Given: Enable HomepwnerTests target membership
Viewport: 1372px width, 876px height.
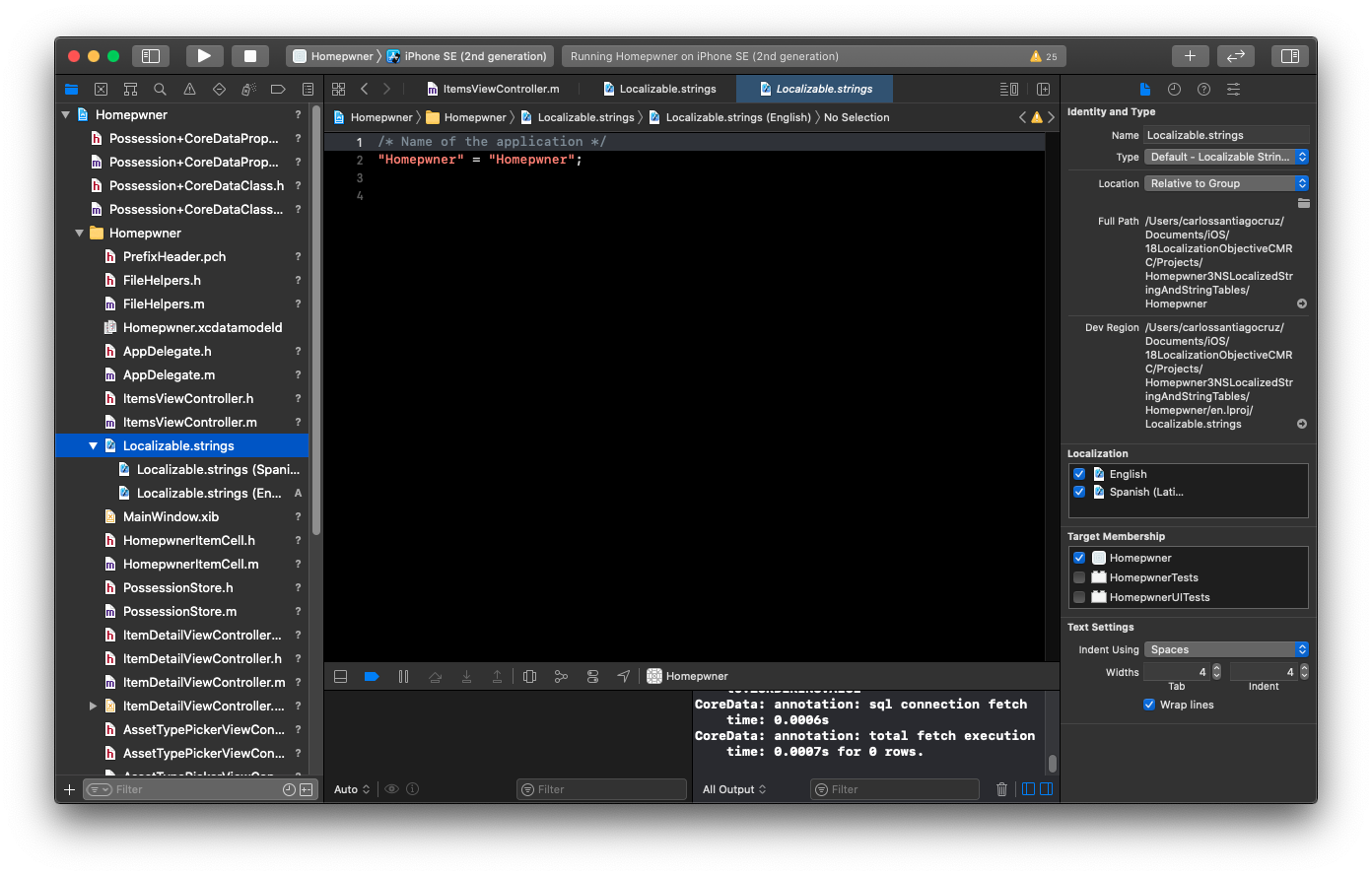Looking at the screenshot, I should (1079, 577).
